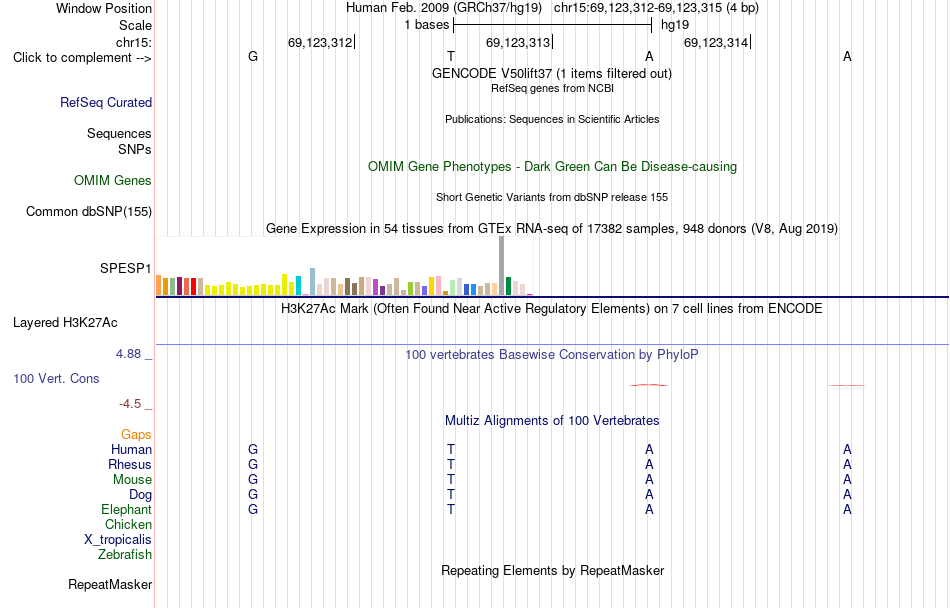950x608 pixels.
Task: Click position marker 69,123,313 on ruler
Action: point(518,42)
